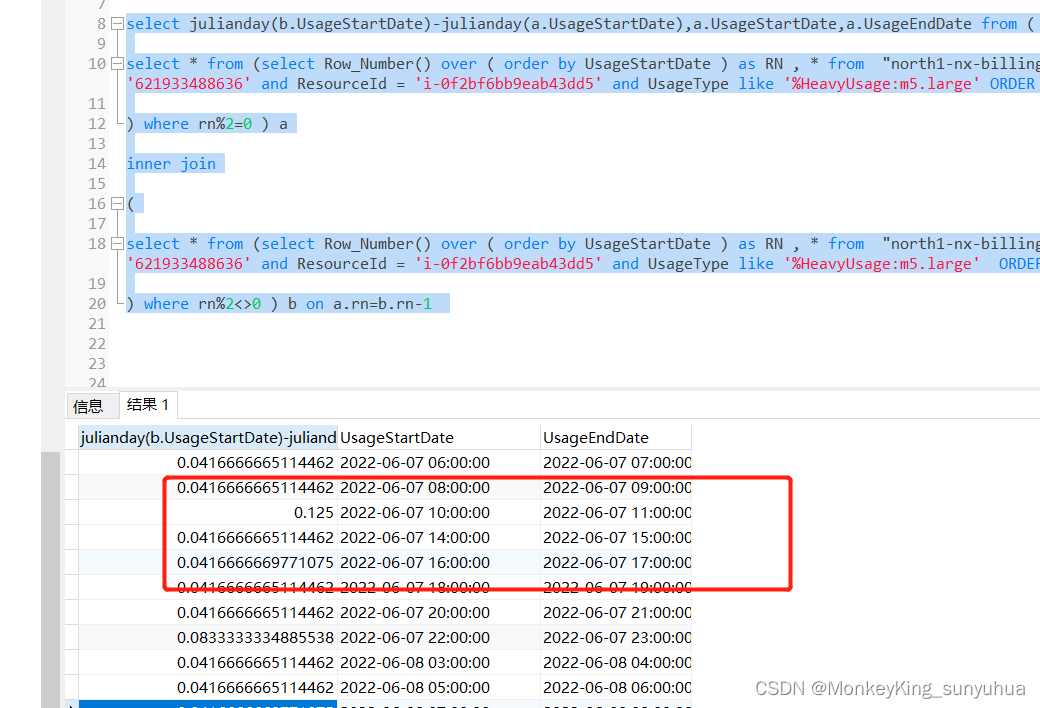Select the value in the 06:00:00 start row
1040x708 pixels.
208,462
